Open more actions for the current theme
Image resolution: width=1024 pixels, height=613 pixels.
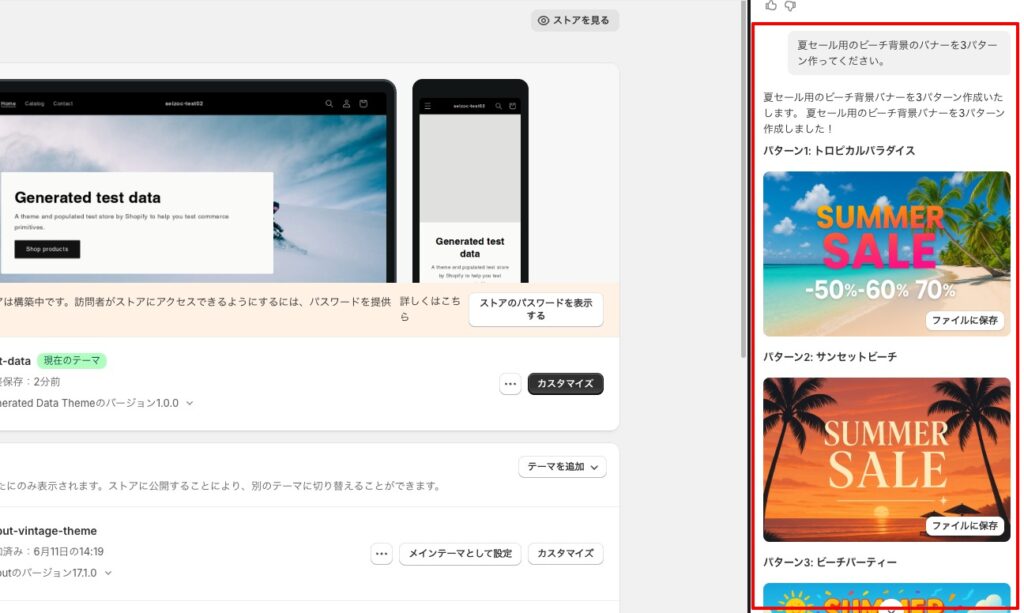coord(510,384)
